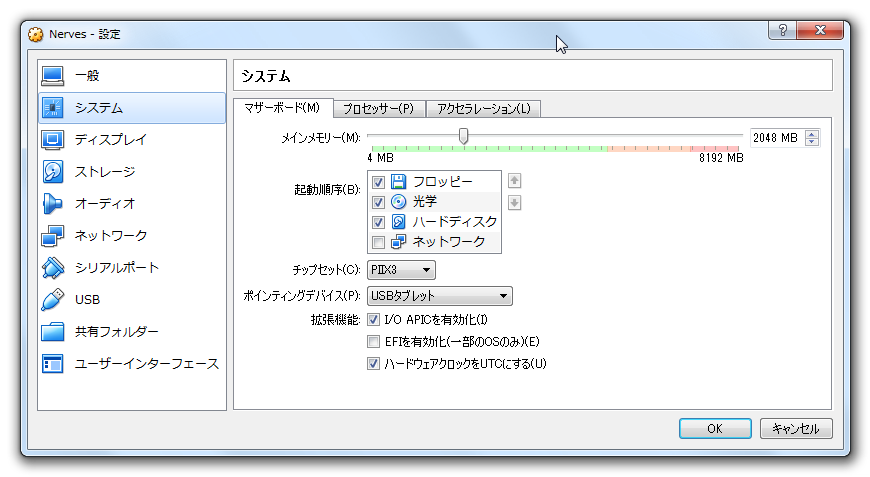Click the Audio (オーディオ) speaker icon
Image resolution: width=870 pixels, height=477 pixels.
[x=53, y=204]
